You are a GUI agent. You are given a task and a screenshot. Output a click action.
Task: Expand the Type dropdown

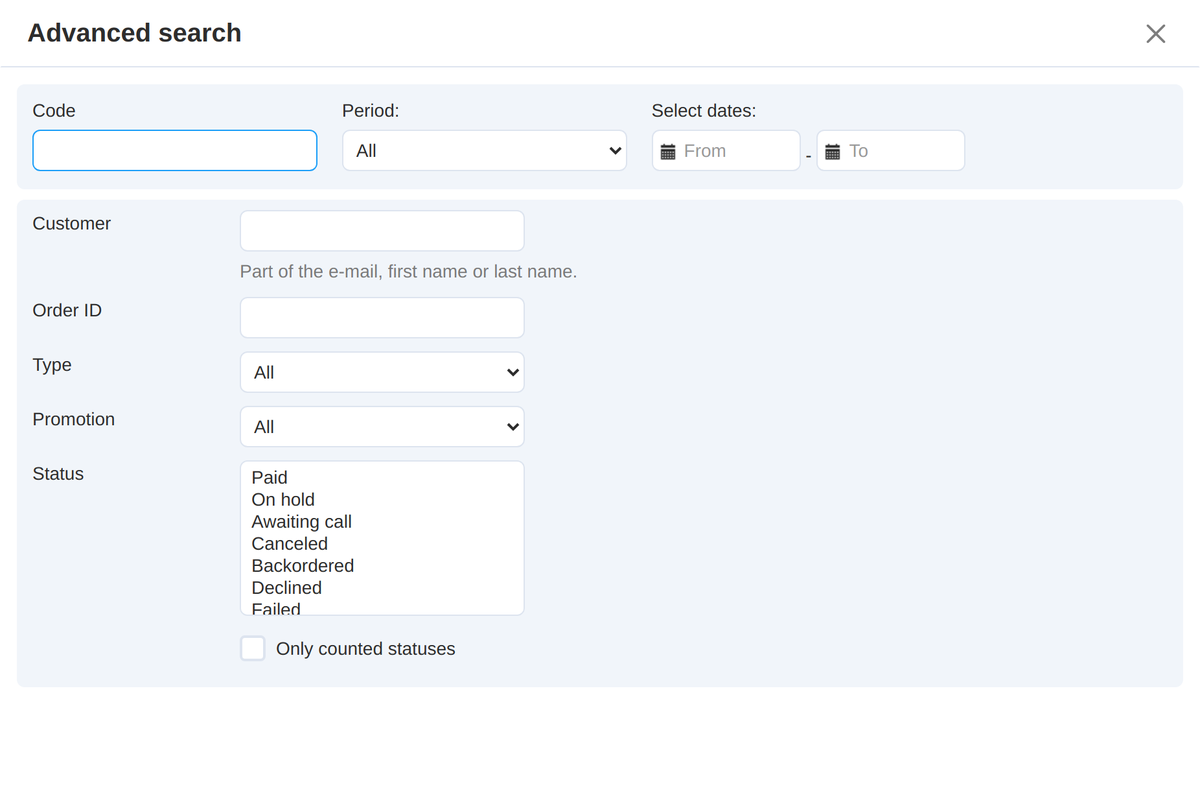tap(382, 372)
